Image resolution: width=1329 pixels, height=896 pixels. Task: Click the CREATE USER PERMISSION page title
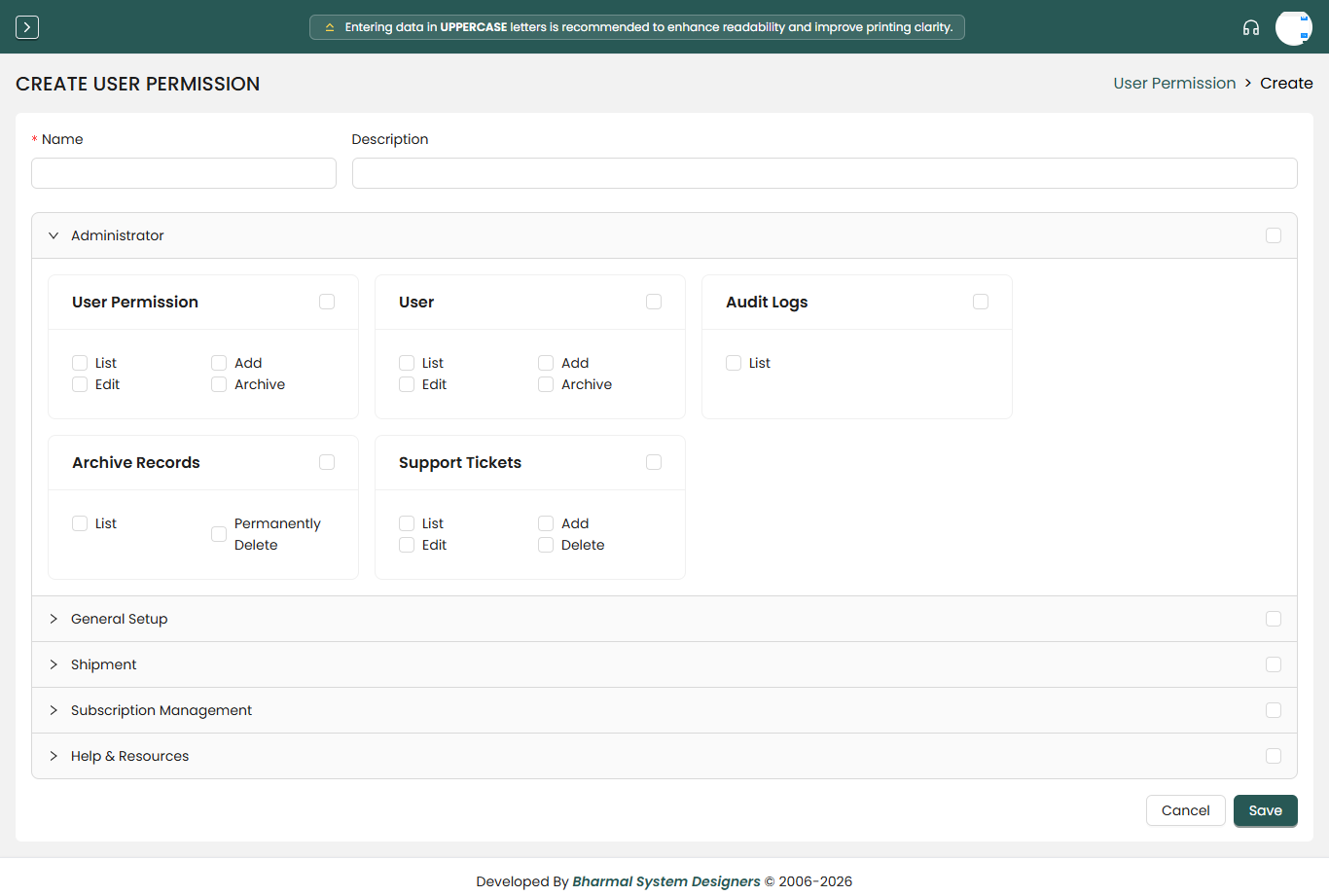(x=138, y=84)
